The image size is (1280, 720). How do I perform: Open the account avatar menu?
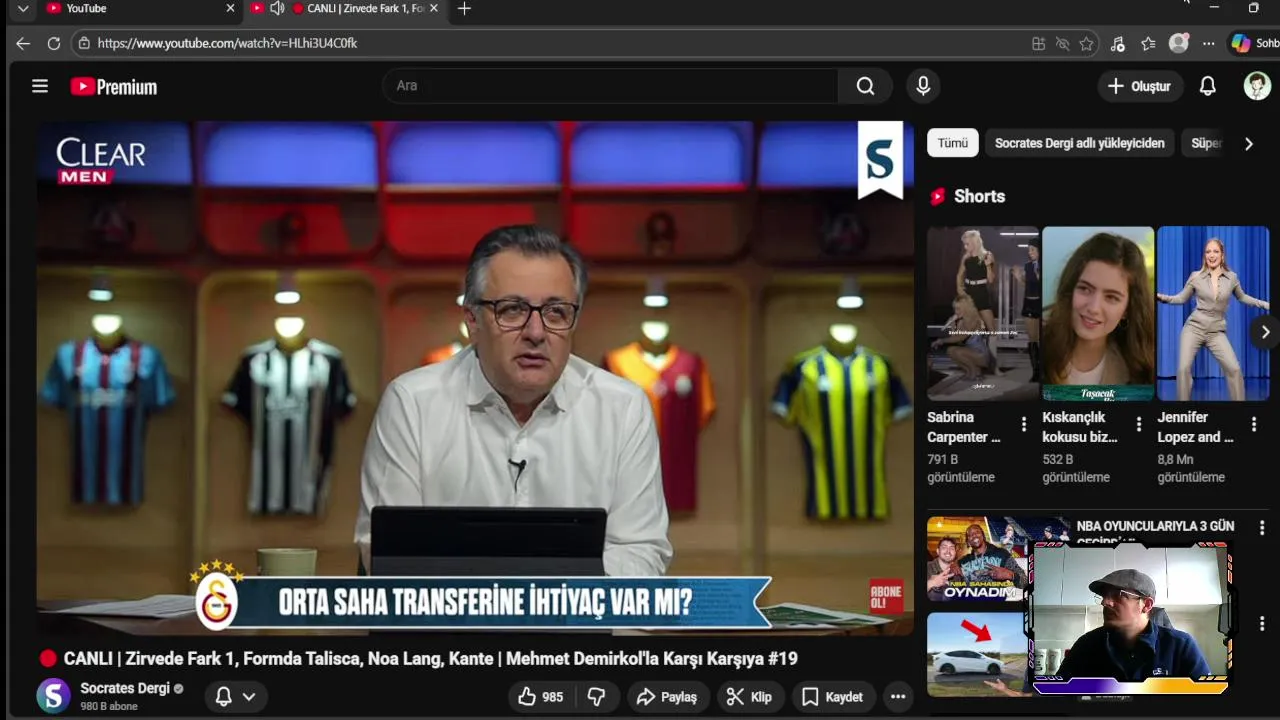1257,86
